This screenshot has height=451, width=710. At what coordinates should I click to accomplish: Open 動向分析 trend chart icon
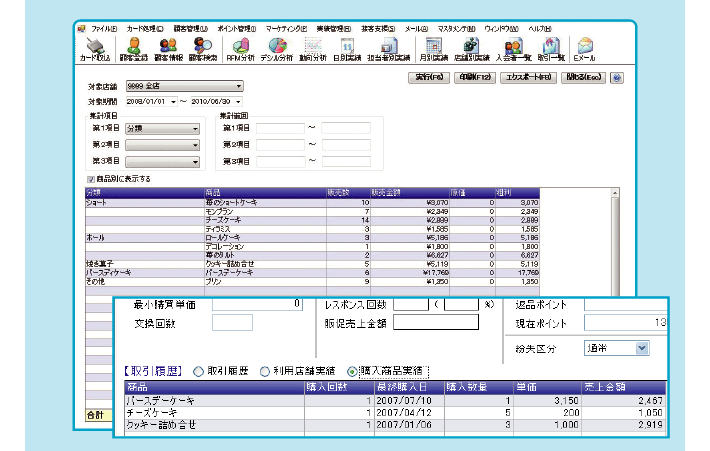(312, 49)
